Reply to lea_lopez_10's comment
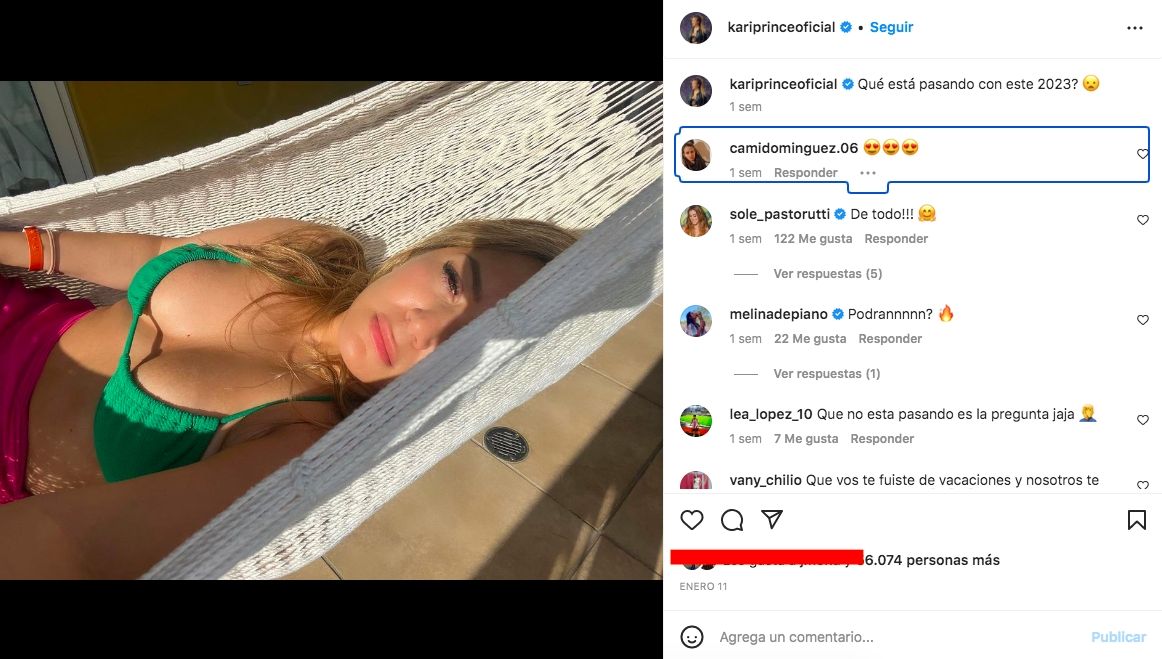Viewport: 1162px width, 659px height. tap(882, 439)
